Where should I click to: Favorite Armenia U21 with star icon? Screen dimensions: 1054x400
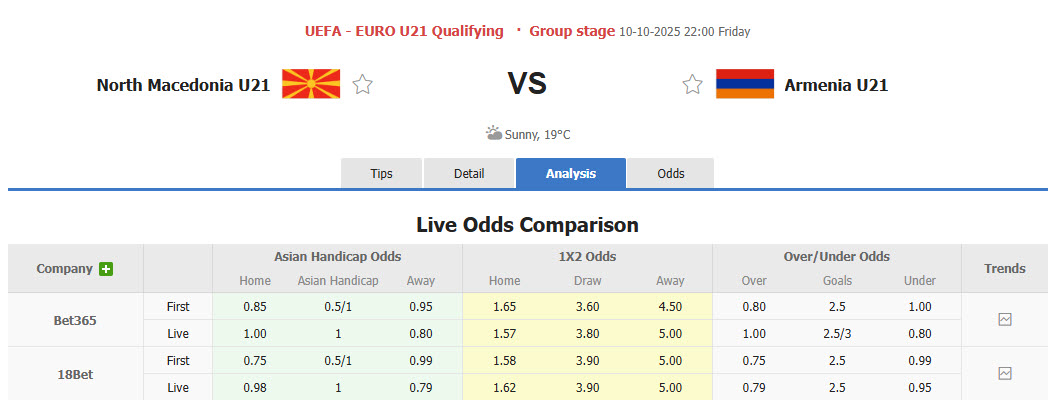(692, 85)
